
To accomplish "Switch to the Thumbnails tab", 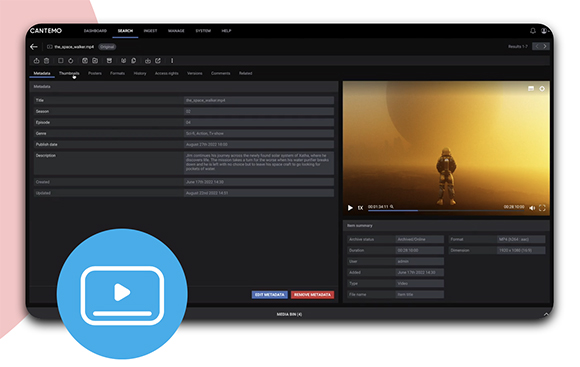I will pos(69,73).
